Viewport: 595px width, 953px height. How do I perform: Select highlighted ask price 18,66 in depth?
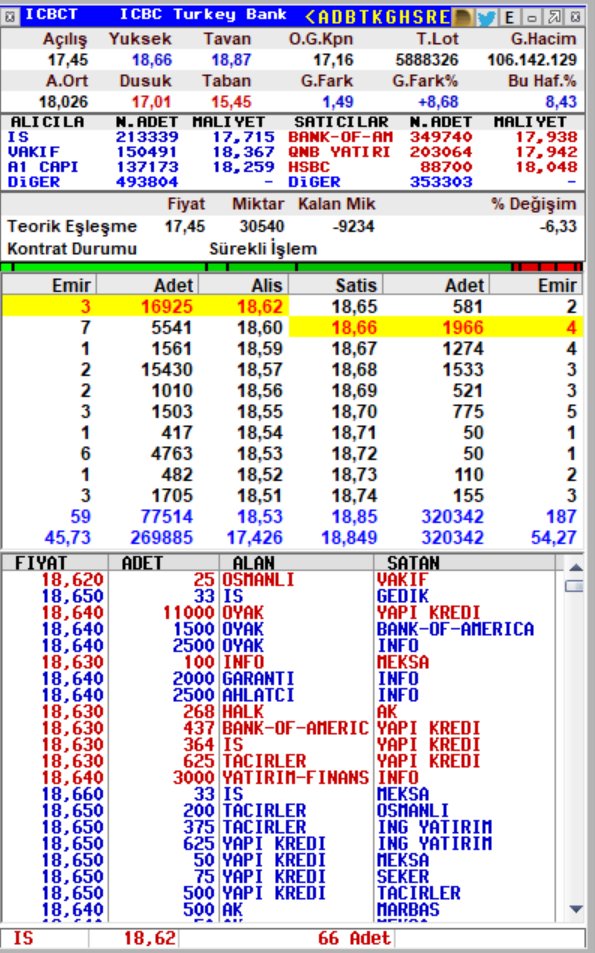pyautogui.click(x=354, y=328)
